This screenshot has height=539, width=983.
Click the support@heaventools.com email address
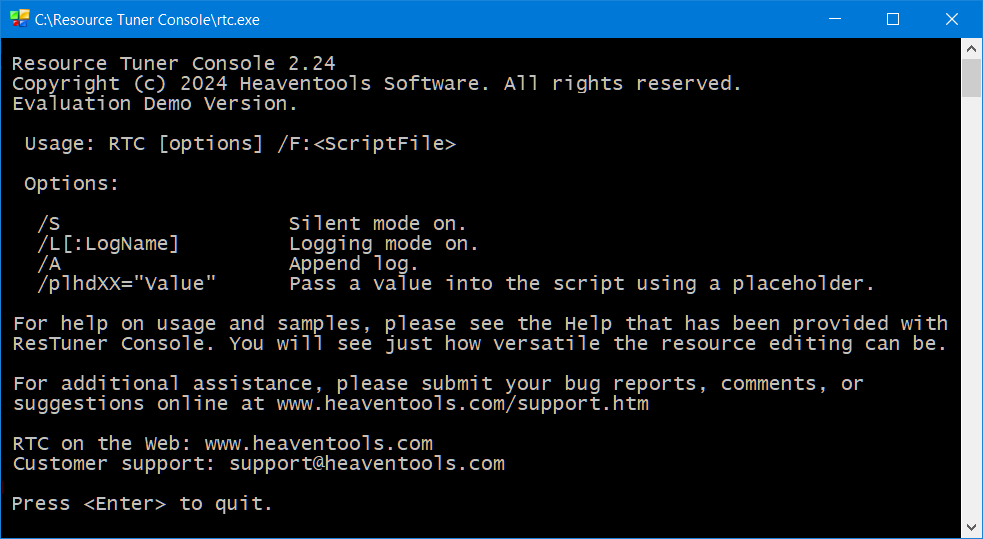pyautogui.click(x=367, y=464)
